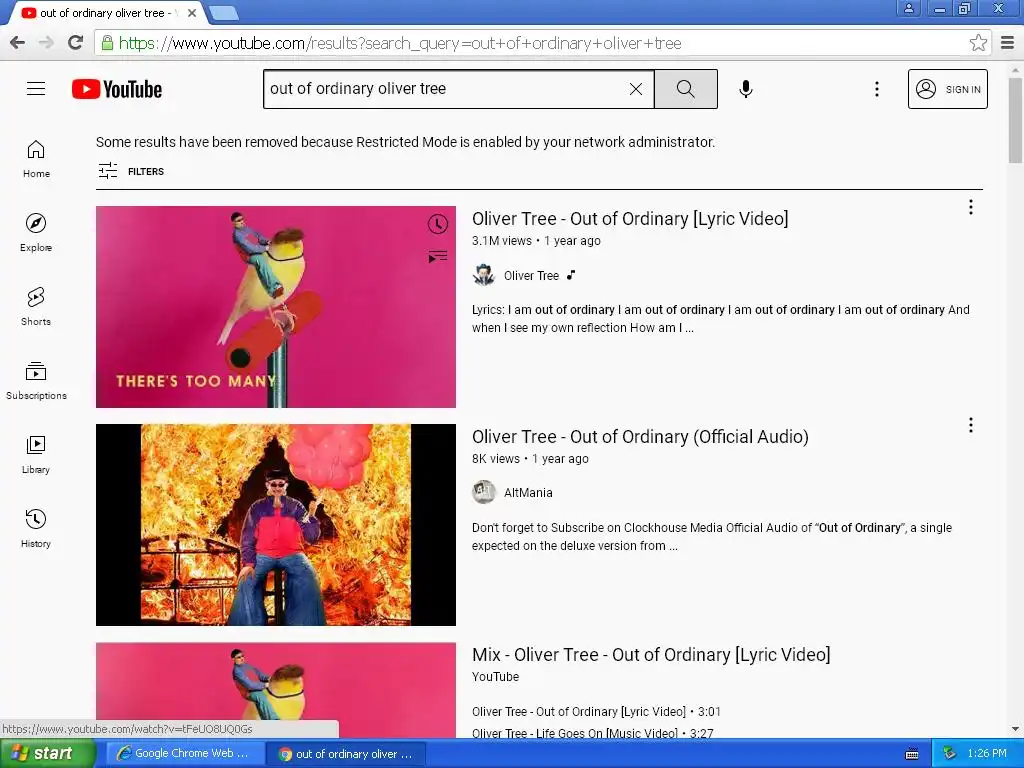Switch to Google Chrome Web taskbar item
The image size is (1024, 768).
tap(185, 754)
